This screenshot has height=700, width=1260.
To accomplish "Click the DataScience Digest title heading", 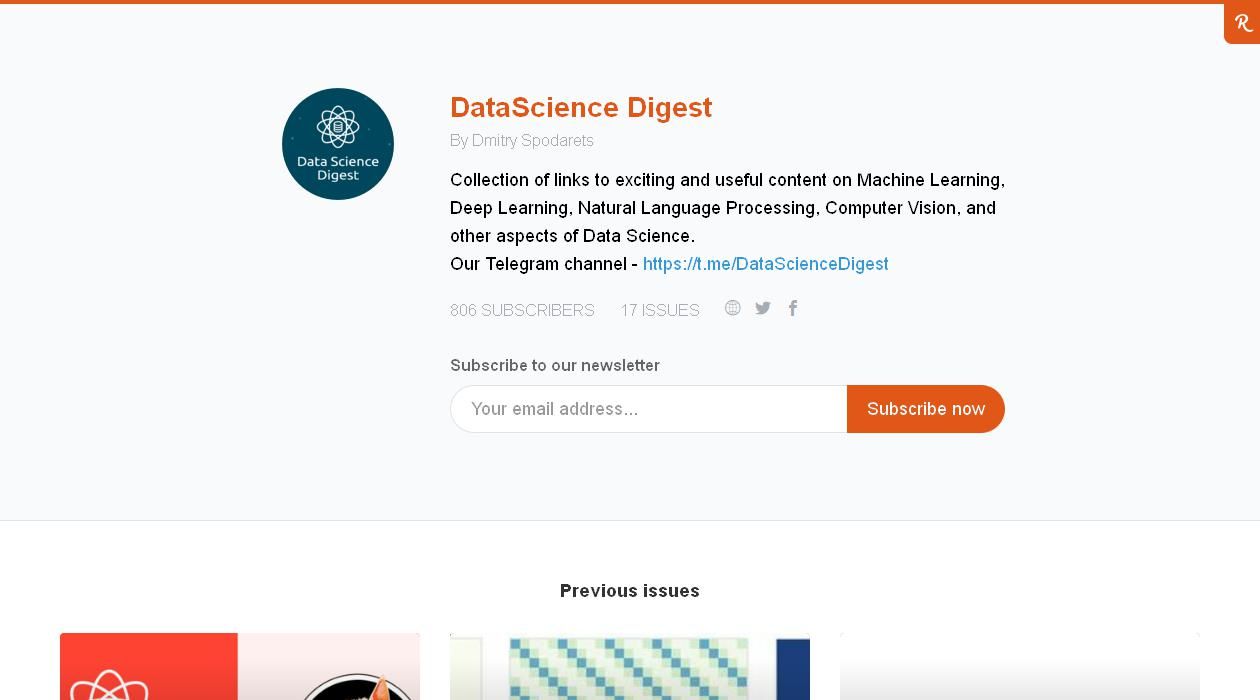I will (x=581, y=107).
